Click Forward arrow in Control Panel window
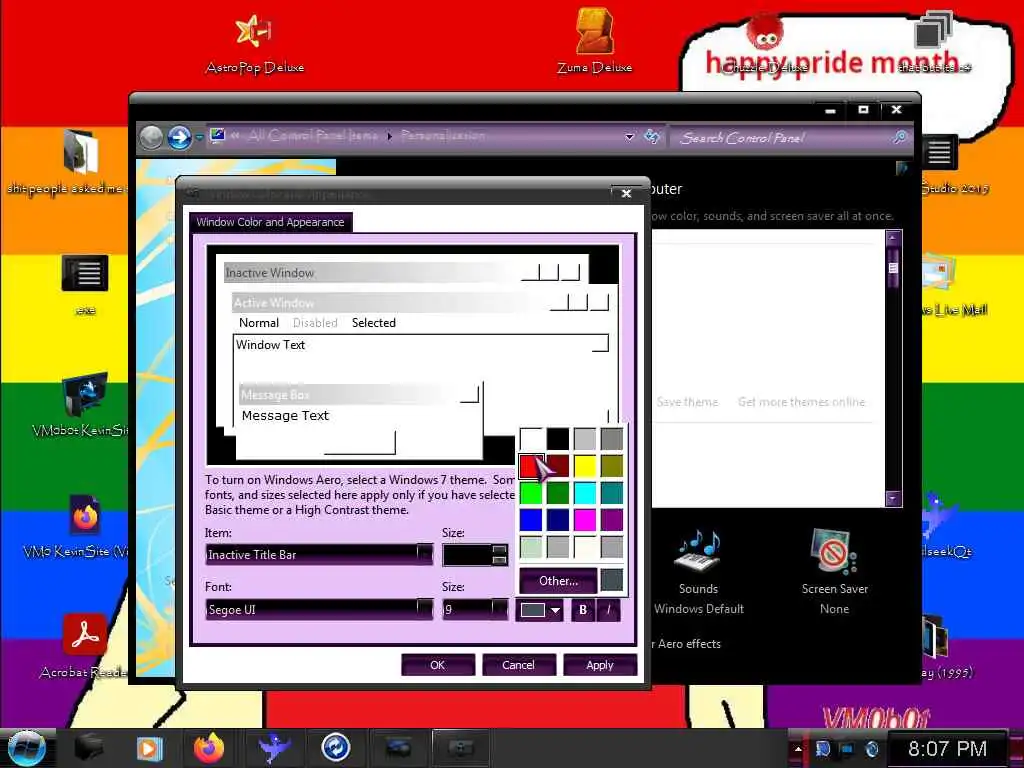The width and height of the screenshot is (1024, 768). pyautogui.click(x=179, y=137)
